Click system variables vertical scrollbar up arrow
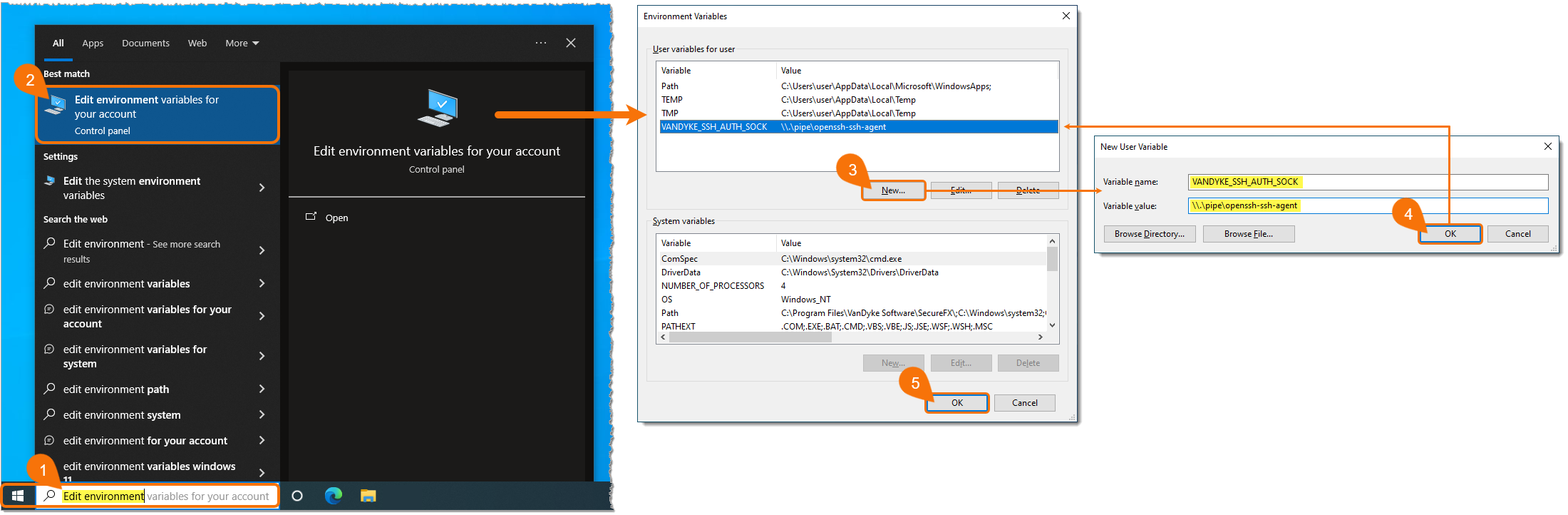Screen dimensions: 1568x515 coord(1052,241)
